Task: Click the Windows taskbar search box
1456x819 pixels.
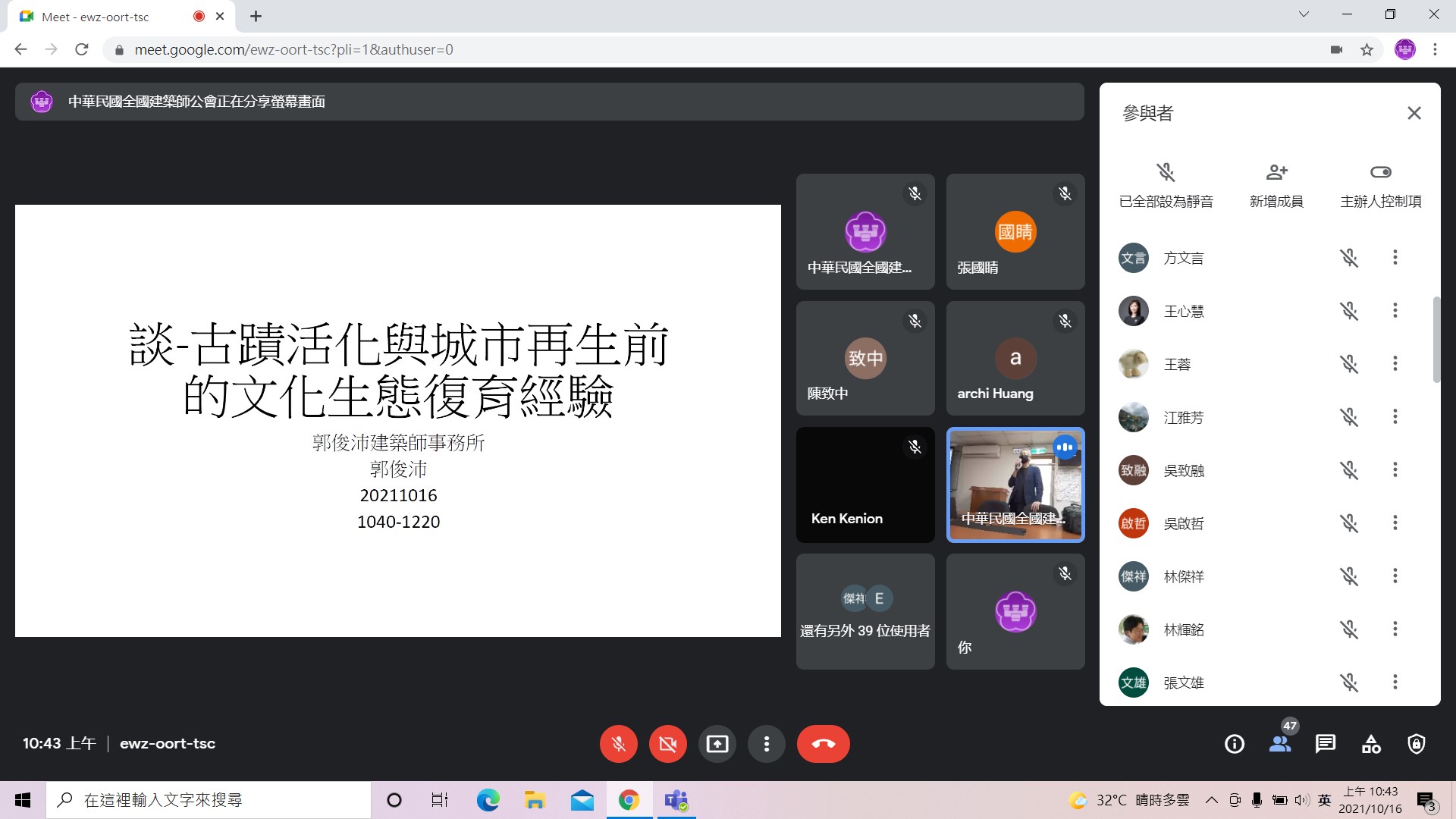Action: (x=209, y=800)
